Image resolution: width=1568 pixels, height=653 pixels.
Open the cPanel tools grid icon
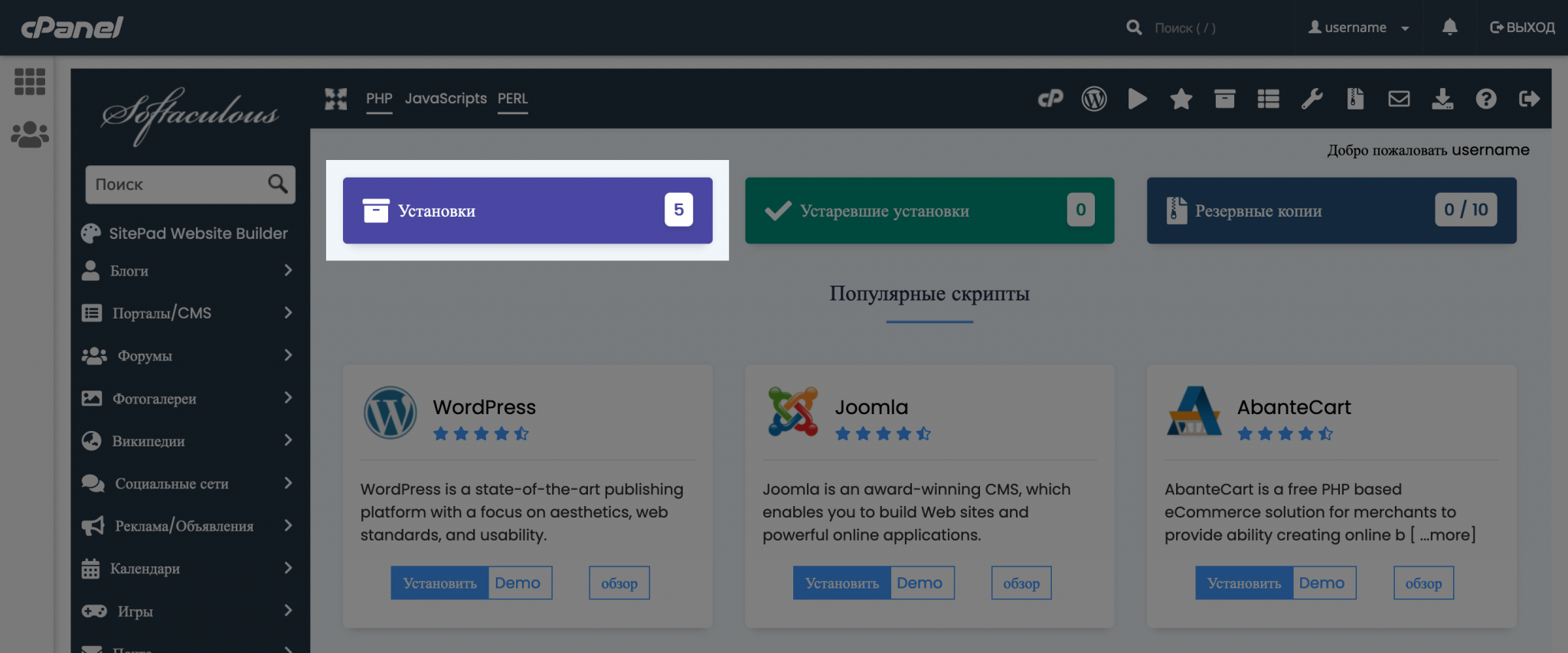(x=30, y=81)
